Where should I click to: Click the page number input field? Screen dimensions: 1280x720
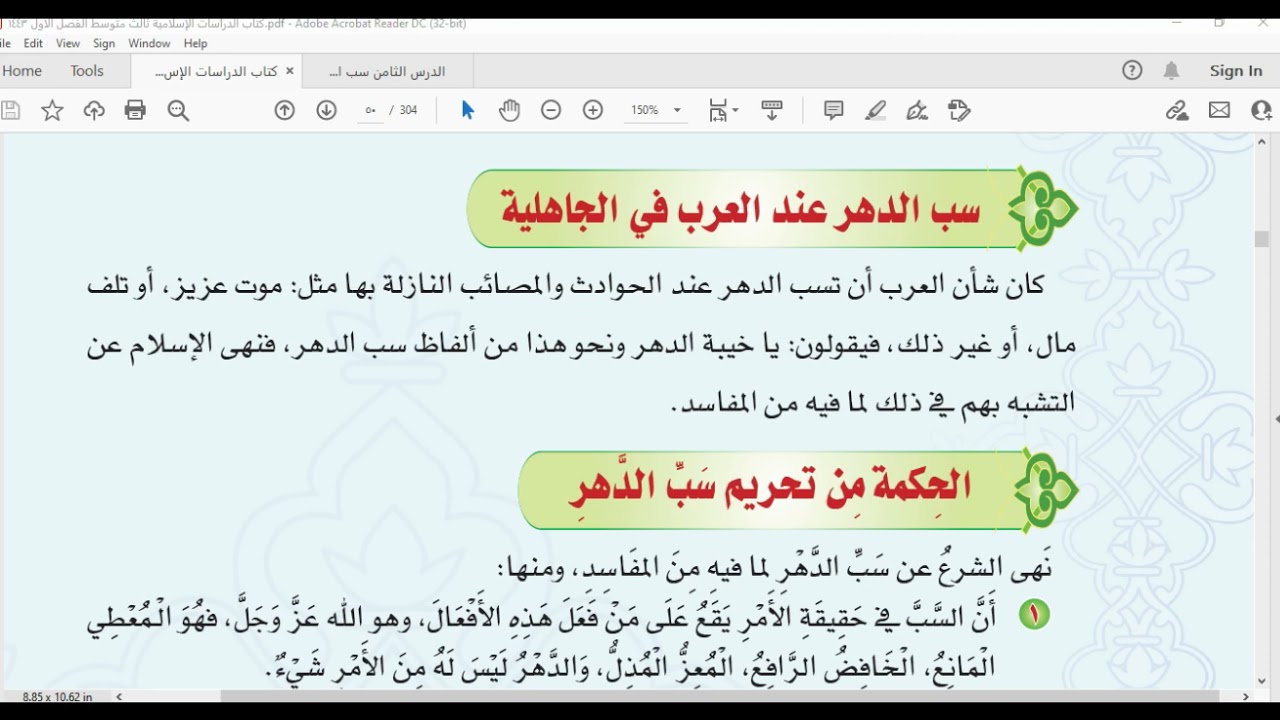pos(370,111)
